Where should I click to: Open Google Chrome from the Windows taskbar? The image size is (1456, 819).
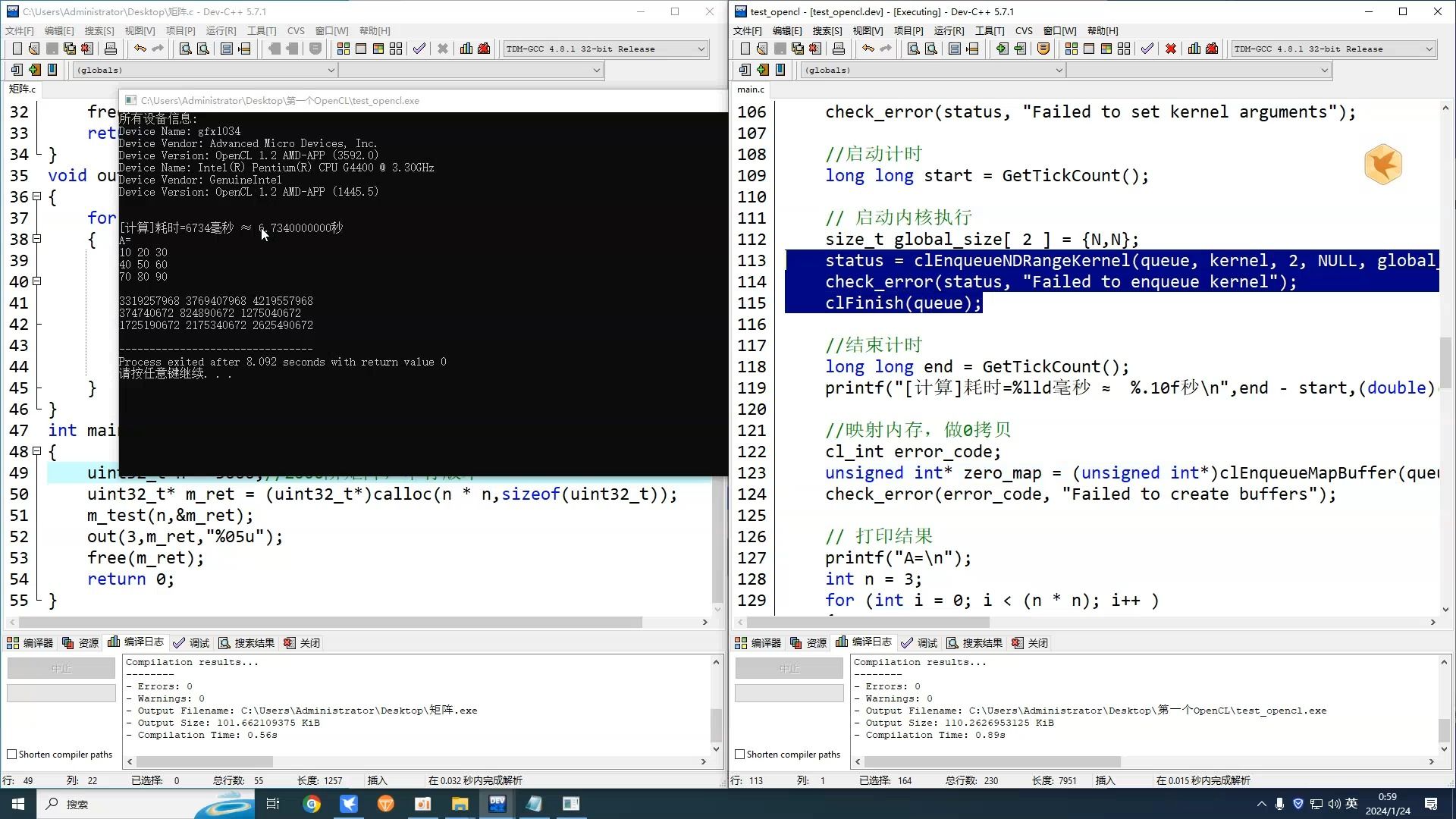312,804
